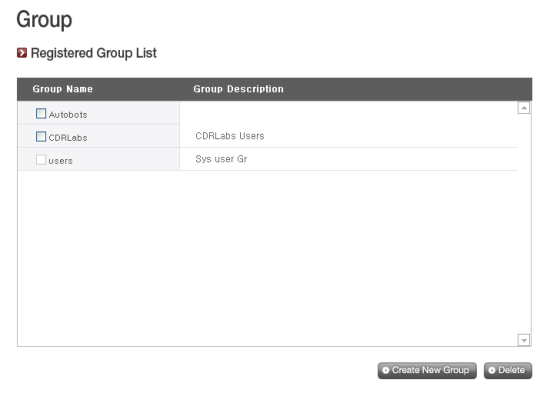This screenshot has width=550, height=393.
Task: Click the scroll down arrow in group list
Action: coord(524,340)
